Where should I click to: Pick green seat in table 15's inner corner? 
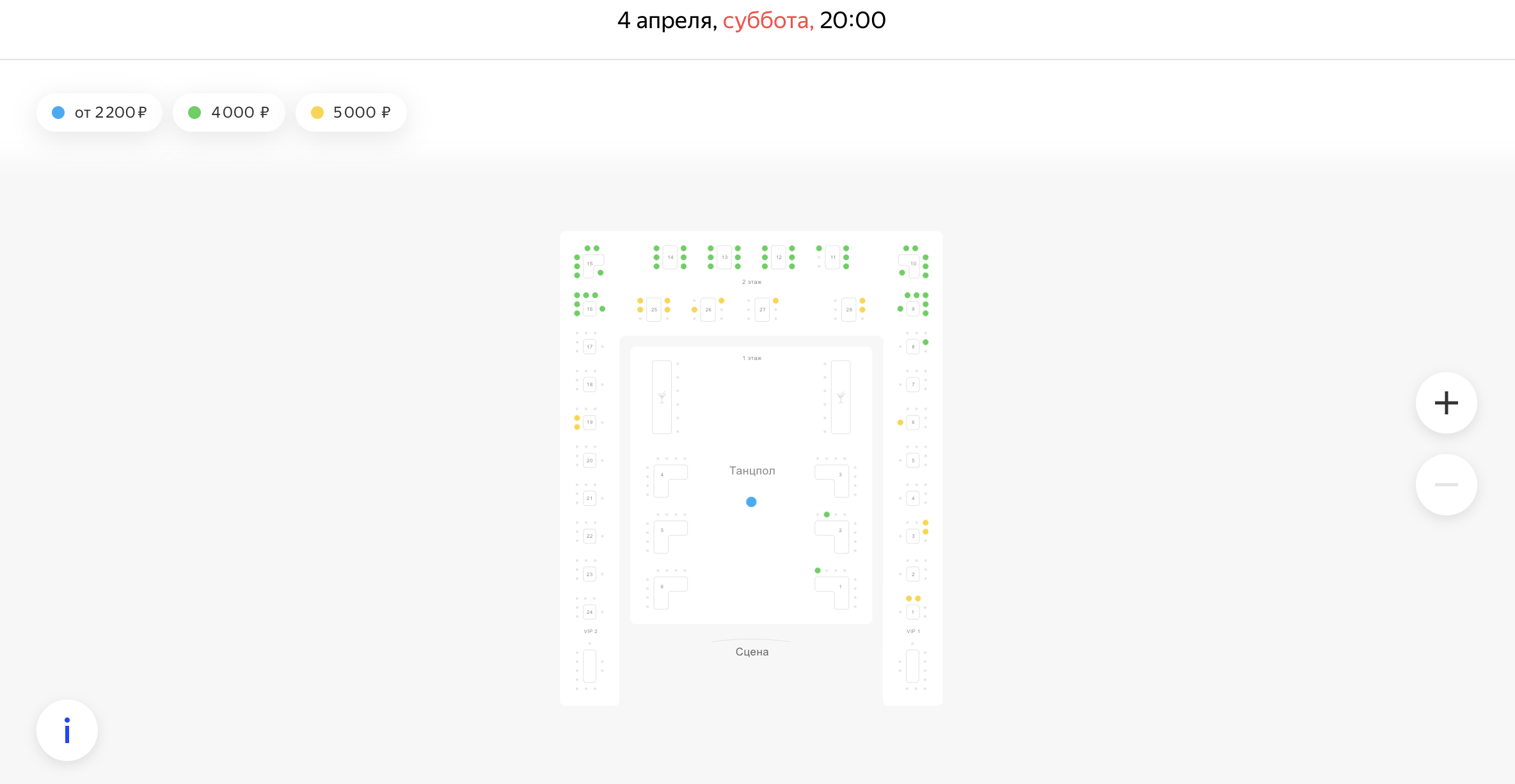pyautogui.click(x=600, y=272)
